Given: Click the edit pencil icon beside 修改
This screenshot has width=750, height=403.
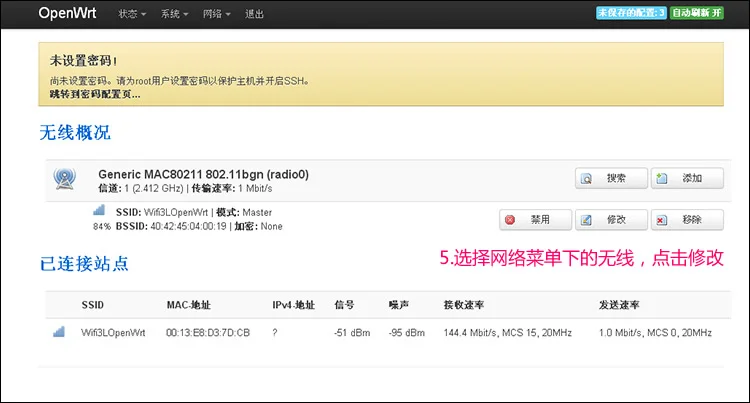Looking at the screenshot, I should (586, 220).
